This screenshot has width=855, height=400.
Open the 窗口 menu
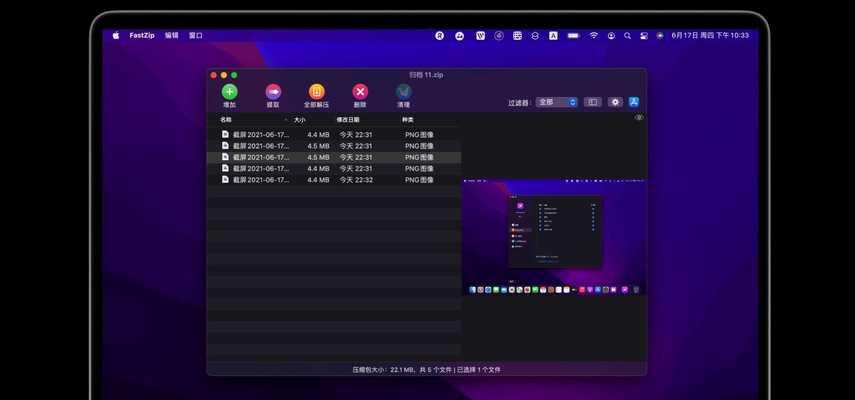(x=196, y=35)
